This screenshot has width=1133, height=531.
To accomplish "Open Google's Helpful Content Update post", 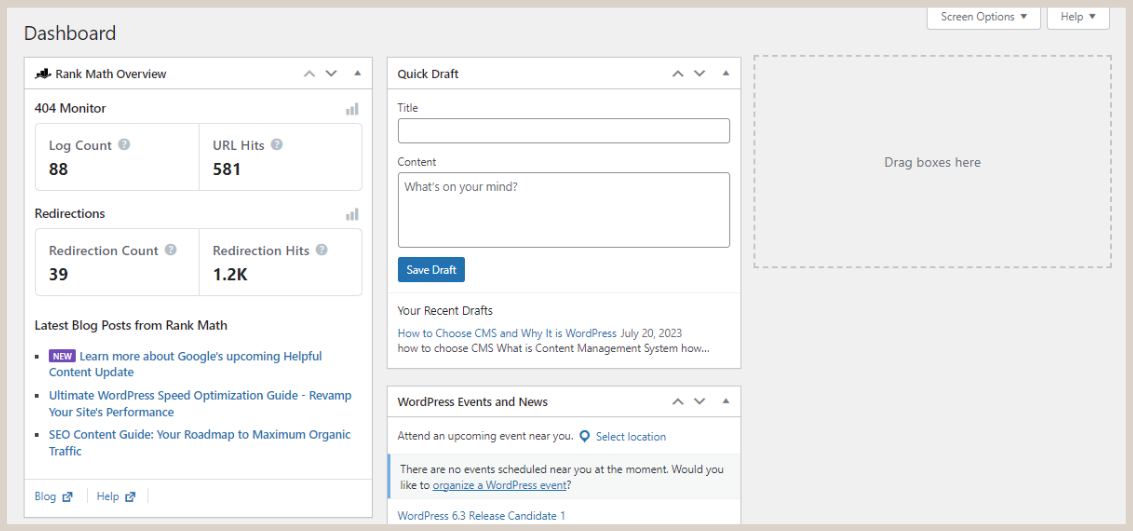I will (x=186, y=364).
